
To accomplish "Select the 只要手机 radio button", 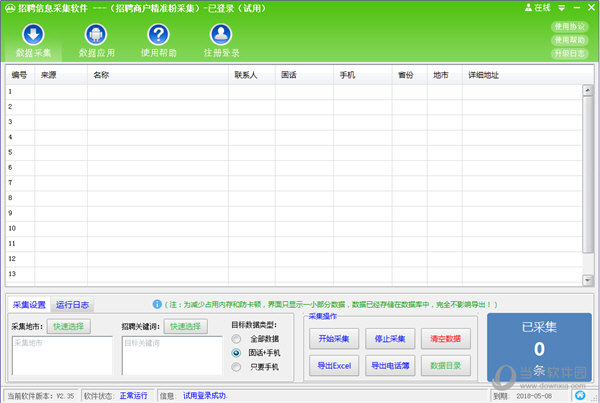I will pos(236,367).
